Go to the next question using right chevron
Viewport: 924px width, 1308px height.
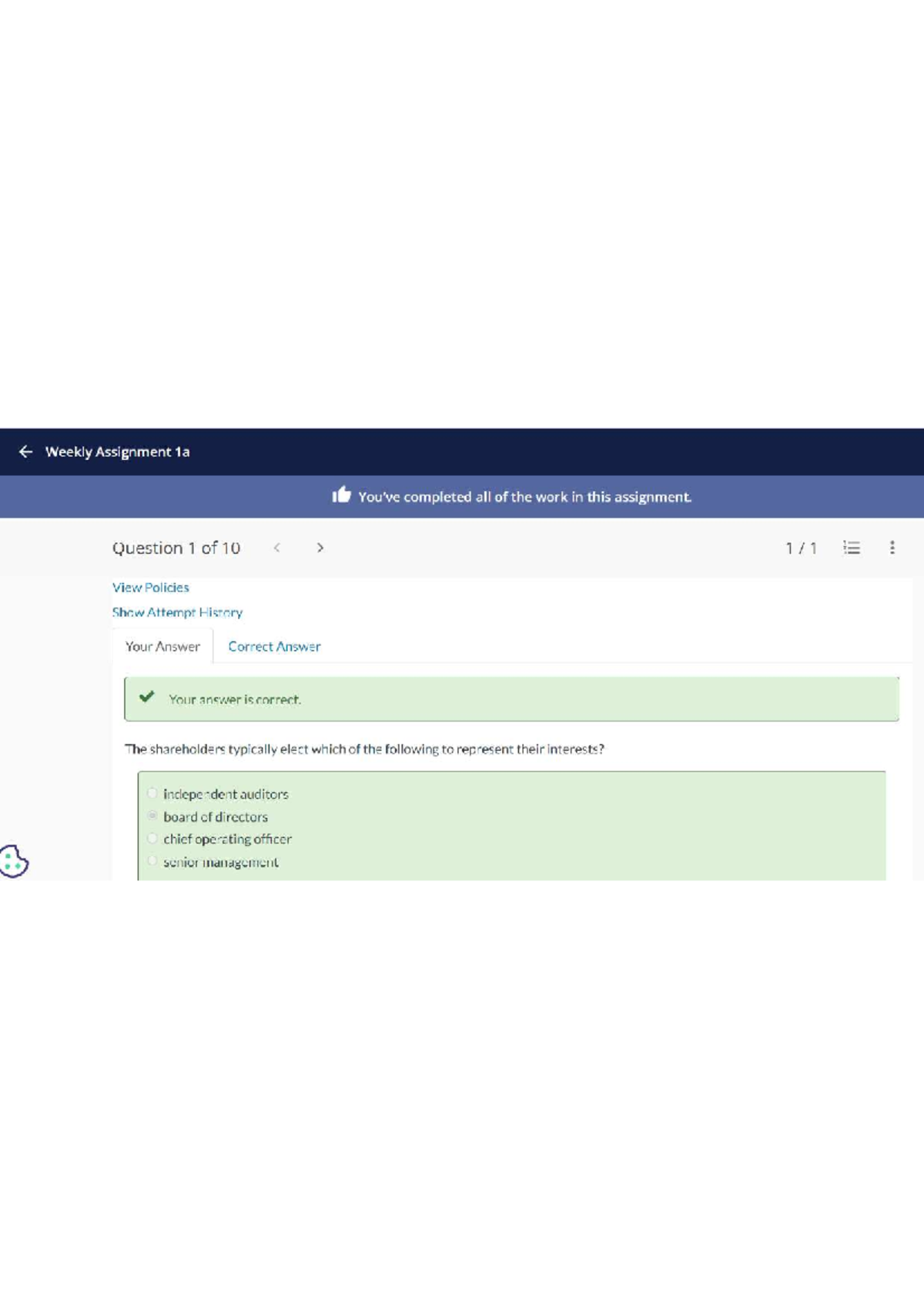coord(320,548)
